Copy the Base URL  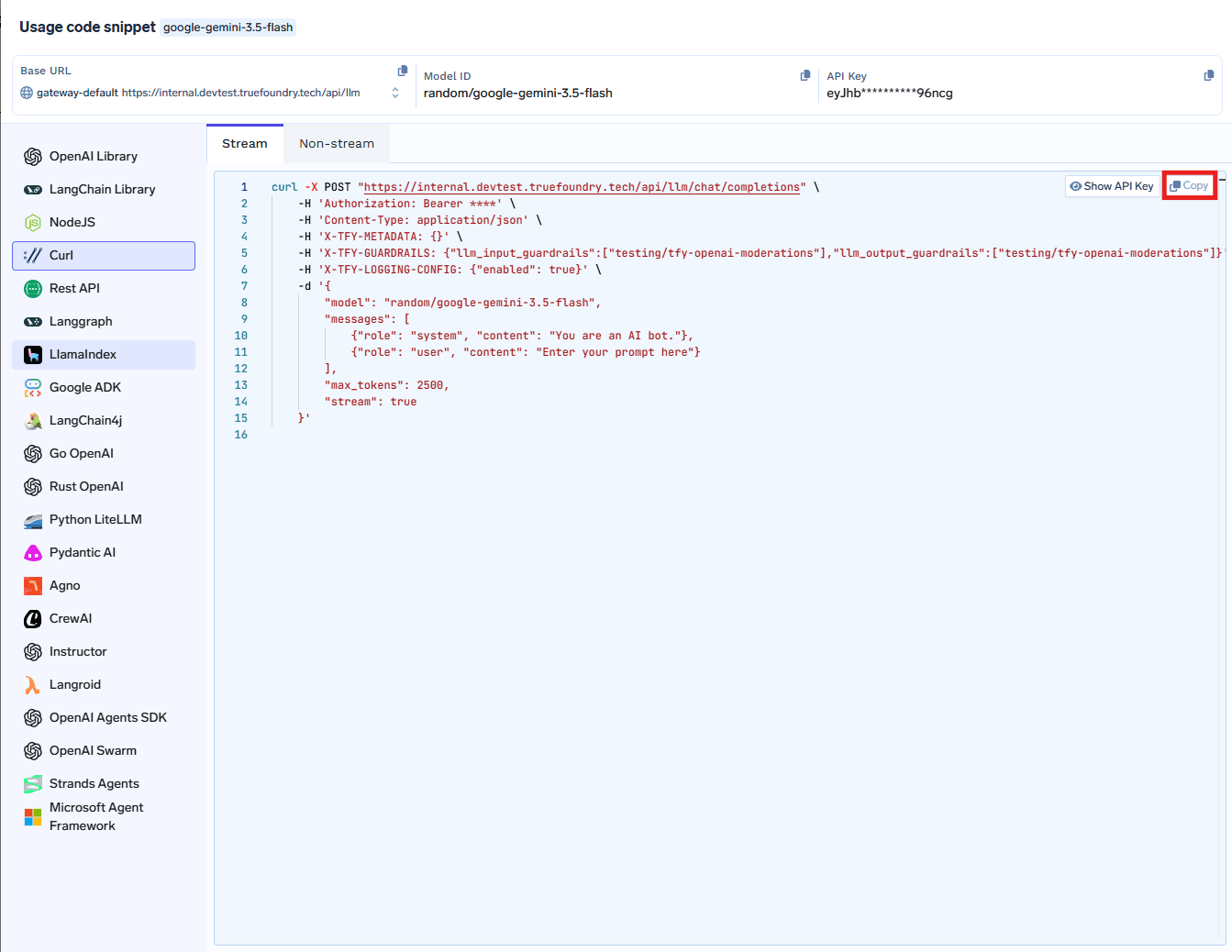coord(402,71)
